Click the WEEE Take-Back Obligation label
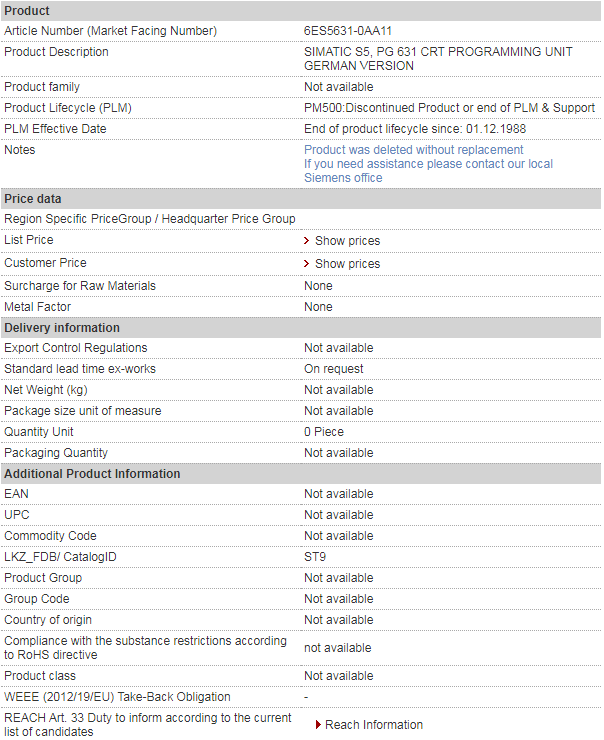 [117, 697]
